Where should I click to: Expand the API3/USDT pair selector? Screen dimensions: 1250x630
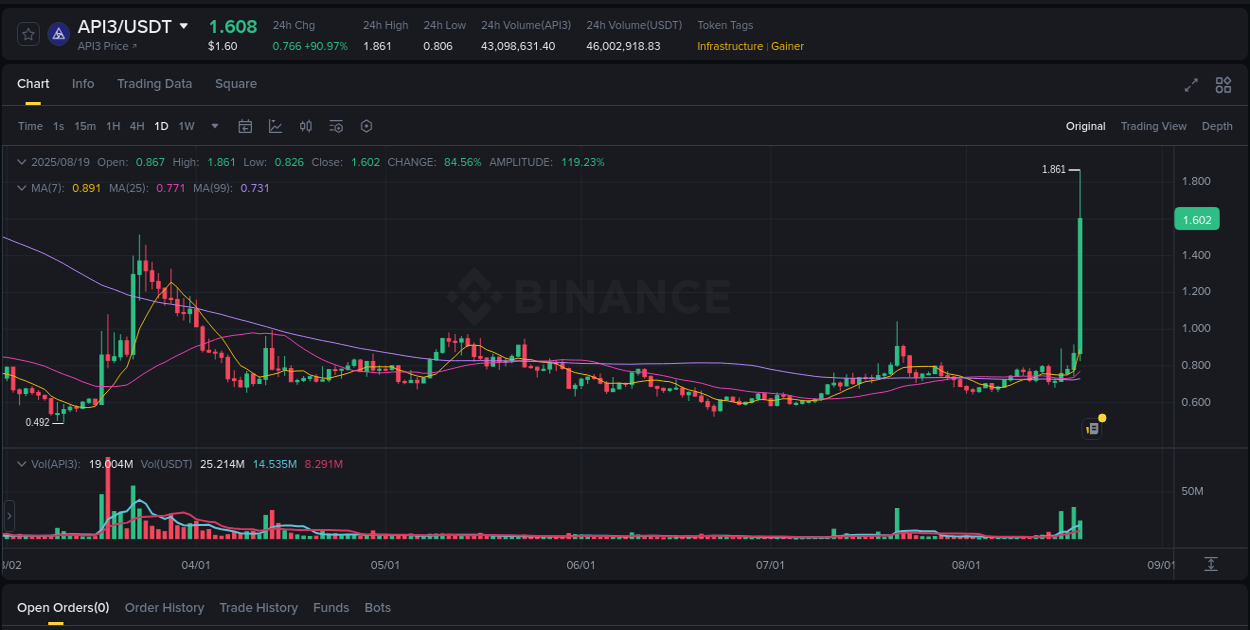(x=184, y=27)
